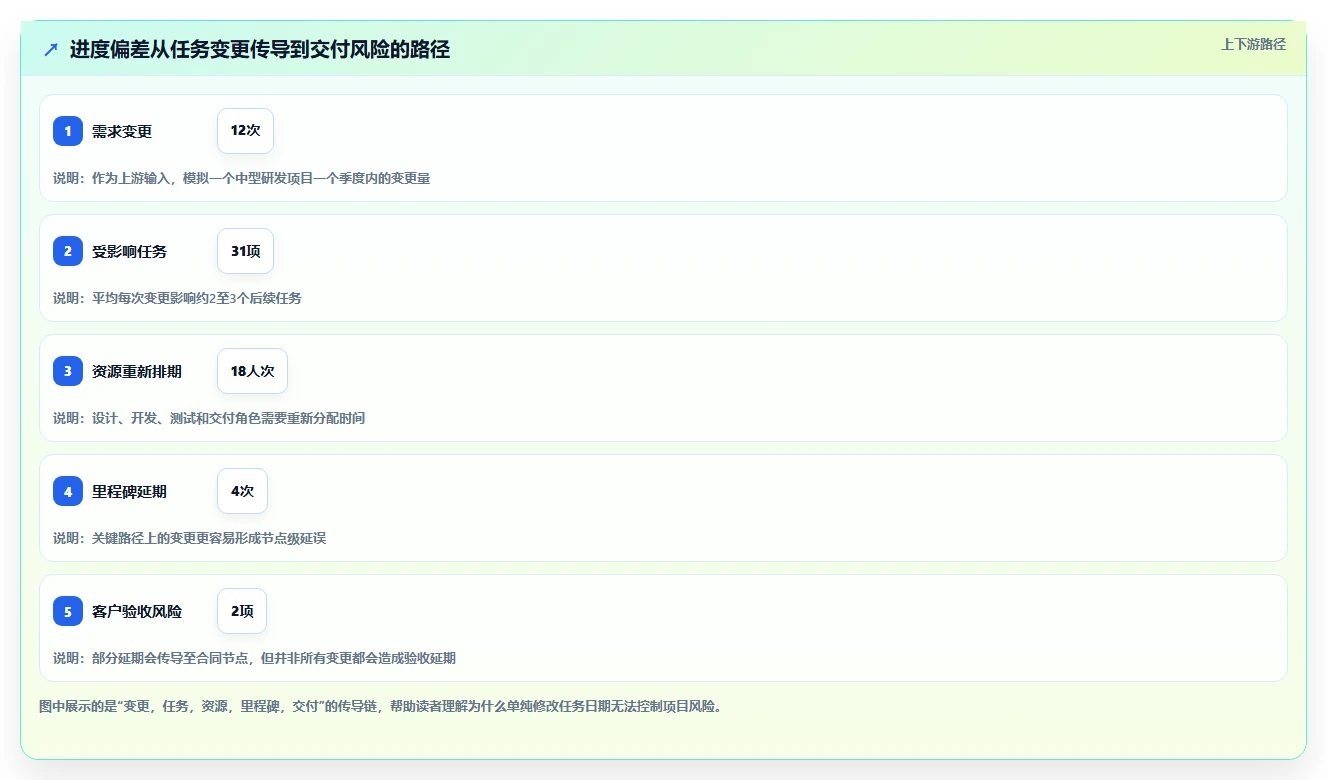Click the description starting 说明：部分延期会传导

pos(254,658)
